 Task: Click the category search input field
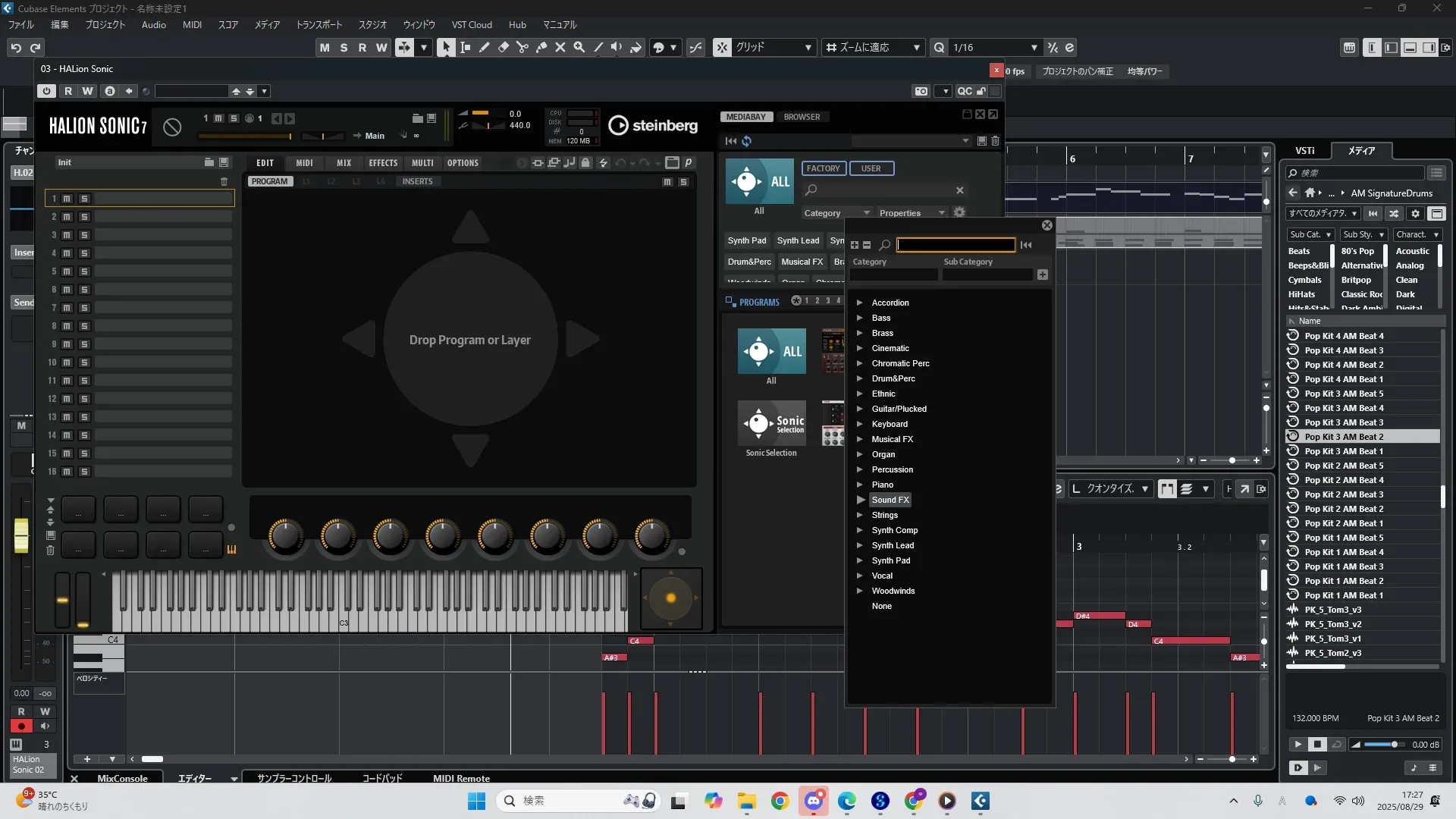(955, 245)
